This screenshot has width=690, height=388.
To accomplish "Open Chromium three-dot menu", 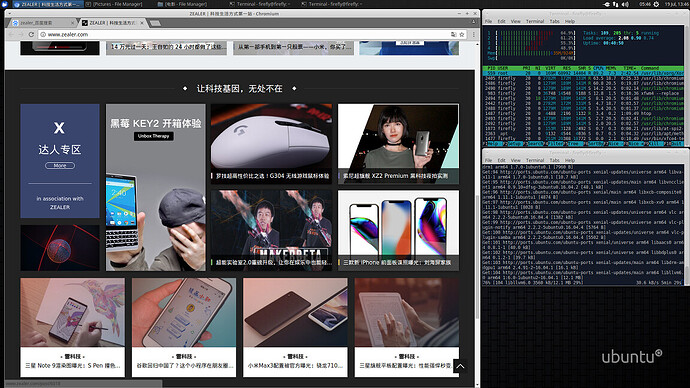I will 473,34.
